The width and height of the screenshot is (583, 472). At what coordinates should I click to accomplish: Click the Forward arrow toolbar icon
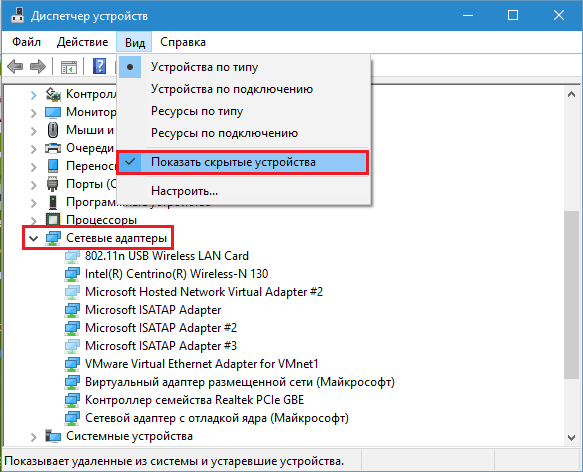[x=38, y=67]
